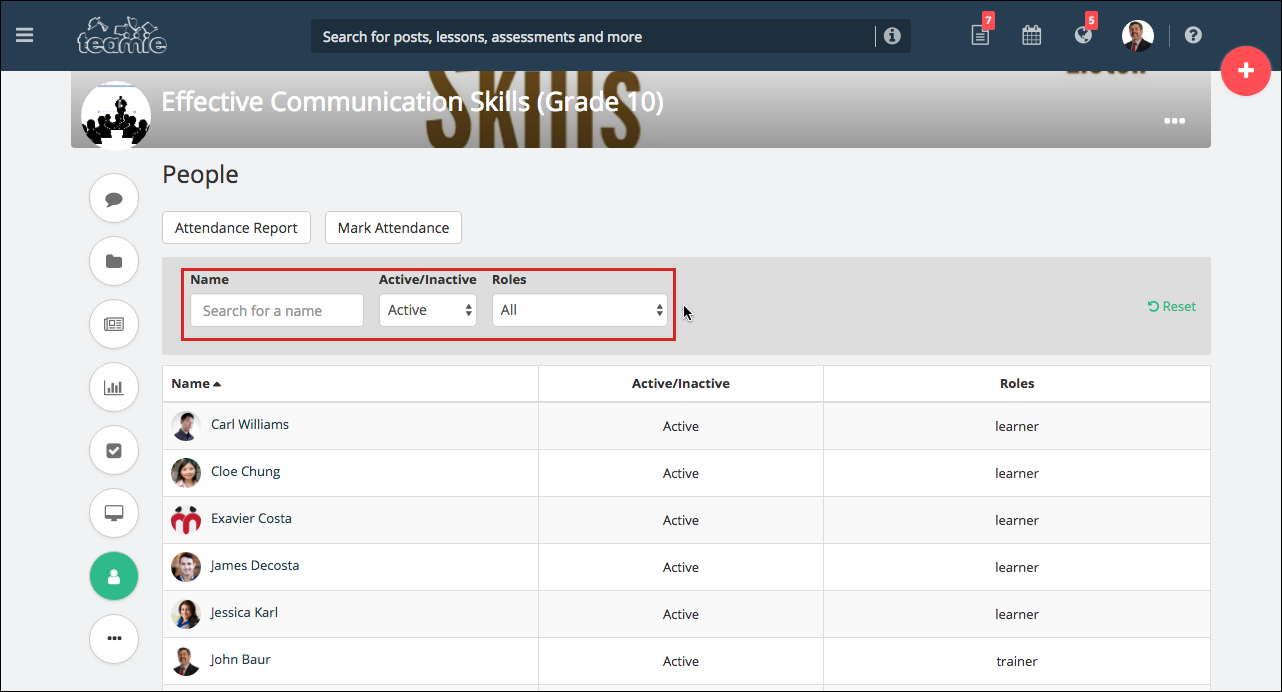Click the classroom title Effective Communication Skills
The height and width of the screenshot is (692, 1282).
[x=412, y=102]
